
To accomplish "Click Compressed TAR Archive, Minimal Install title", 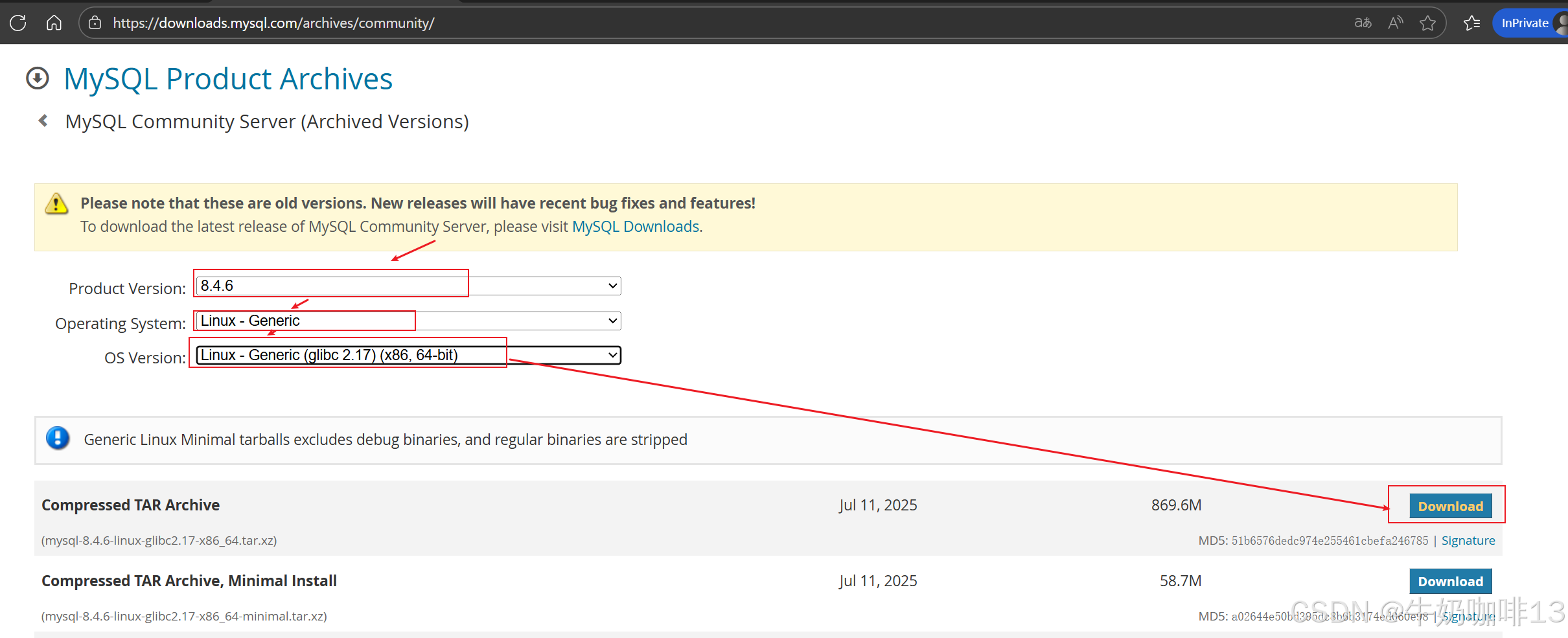I will 189,581.
